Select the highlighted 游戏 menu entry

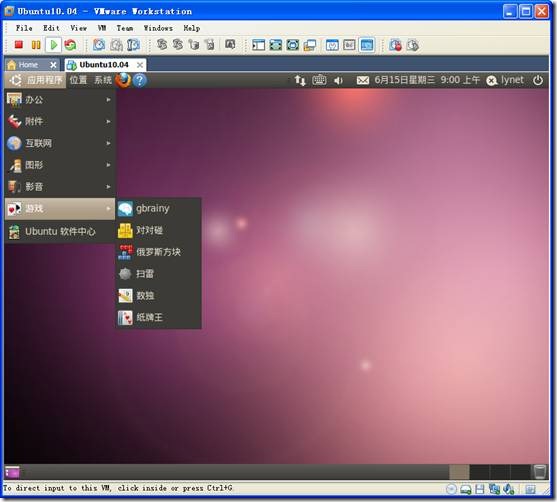point(60,209)
